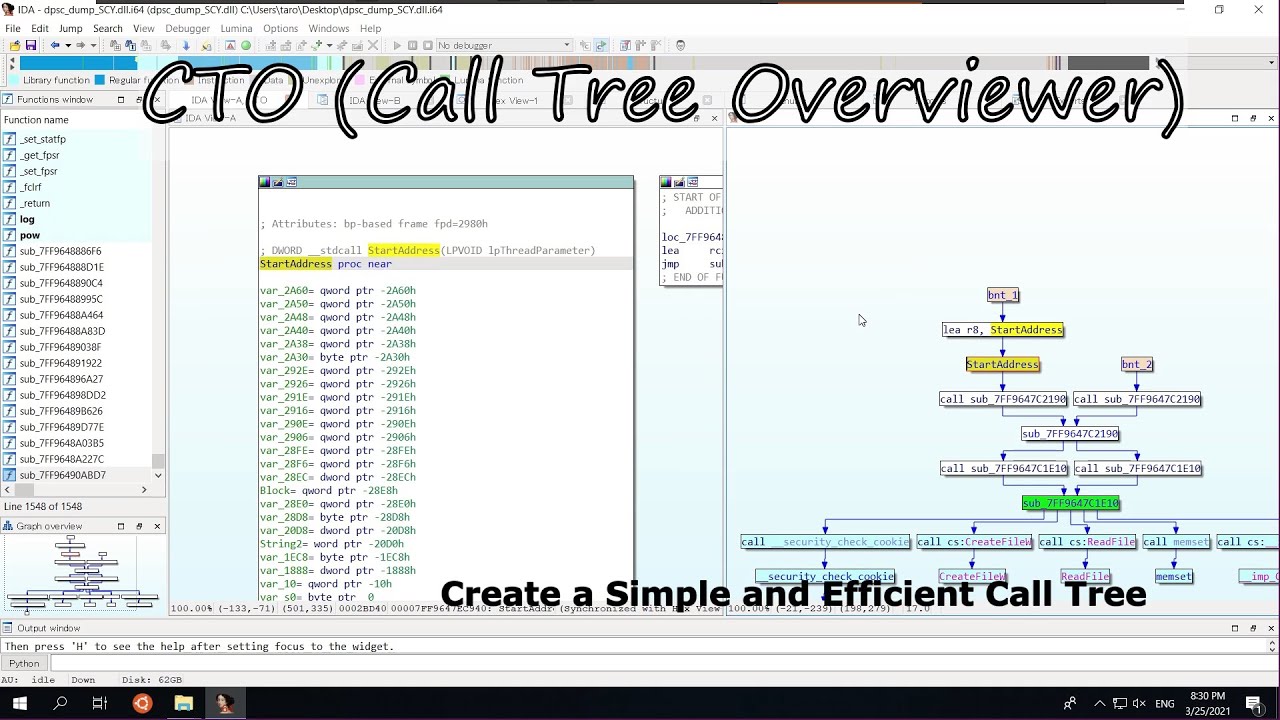
Task: Open the File menu
Action: (x=13, y=28)
